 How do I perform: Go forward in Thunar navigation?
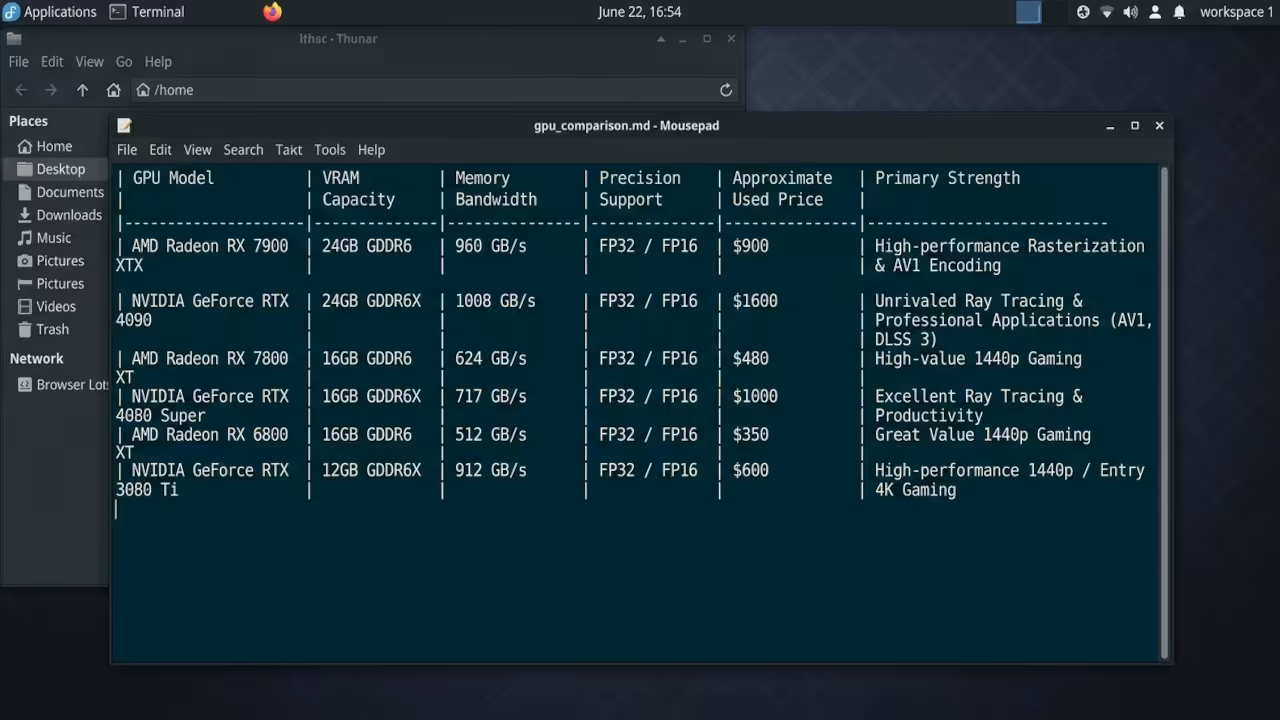[x=51, y=90]
